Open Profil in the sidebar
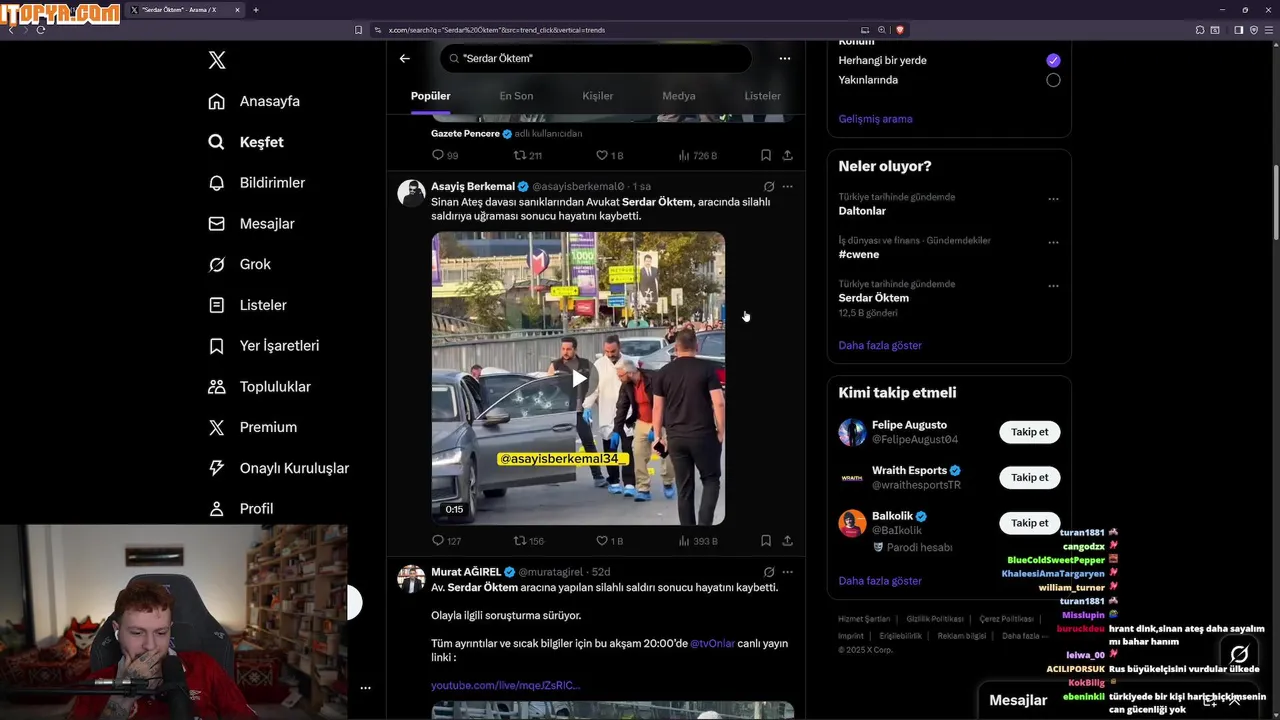Screen dimensions: 1280x720 pyautogui.click(x=240, y=509)
